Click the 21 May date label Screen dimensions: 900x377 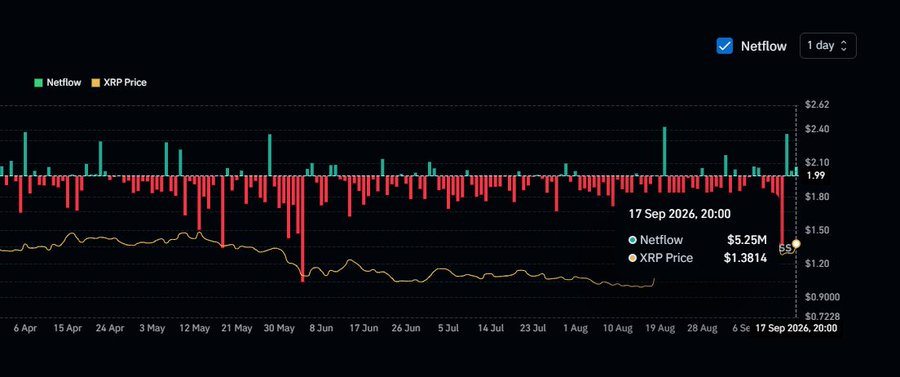tap(237, 329)
